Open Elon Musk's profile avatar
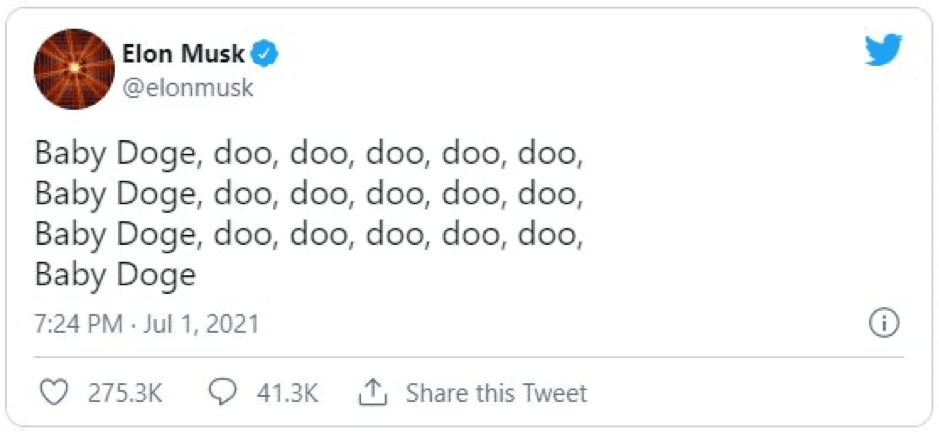 pos(74,69)
